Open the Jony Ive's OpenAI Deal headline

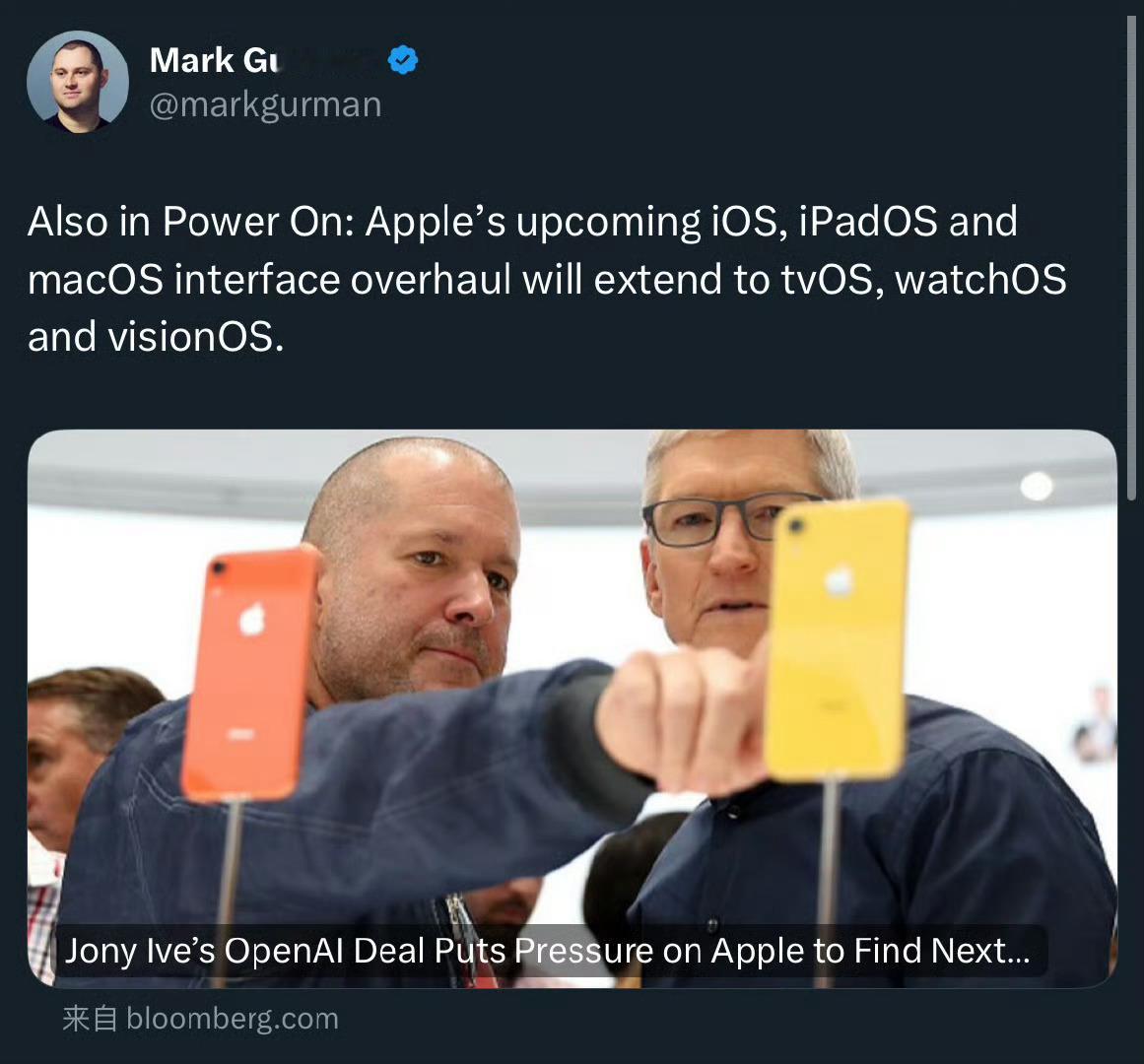(547, 951)
